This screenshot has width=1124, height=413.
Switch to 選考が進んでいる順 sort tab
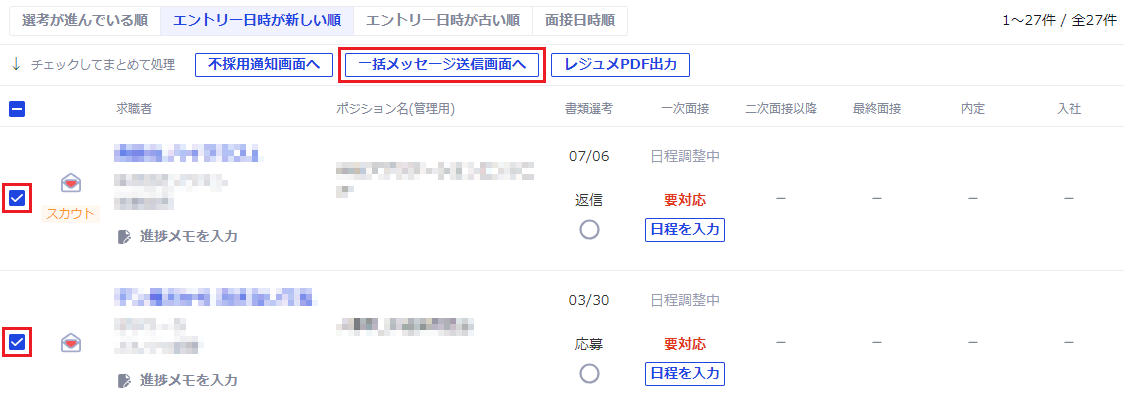pos(85,20)
